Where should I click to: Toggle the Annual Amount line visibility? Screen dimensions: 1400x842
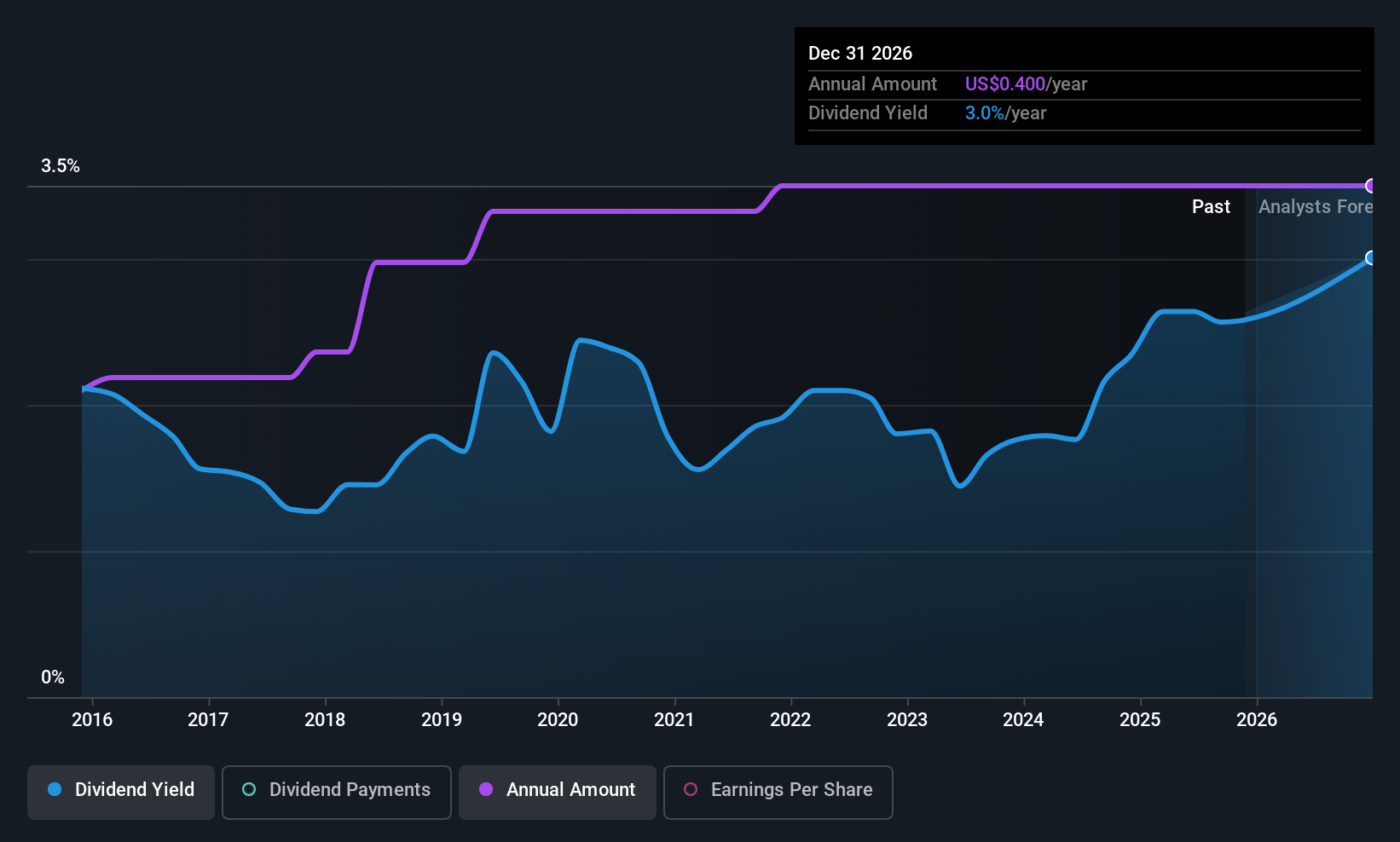(557, 792)
